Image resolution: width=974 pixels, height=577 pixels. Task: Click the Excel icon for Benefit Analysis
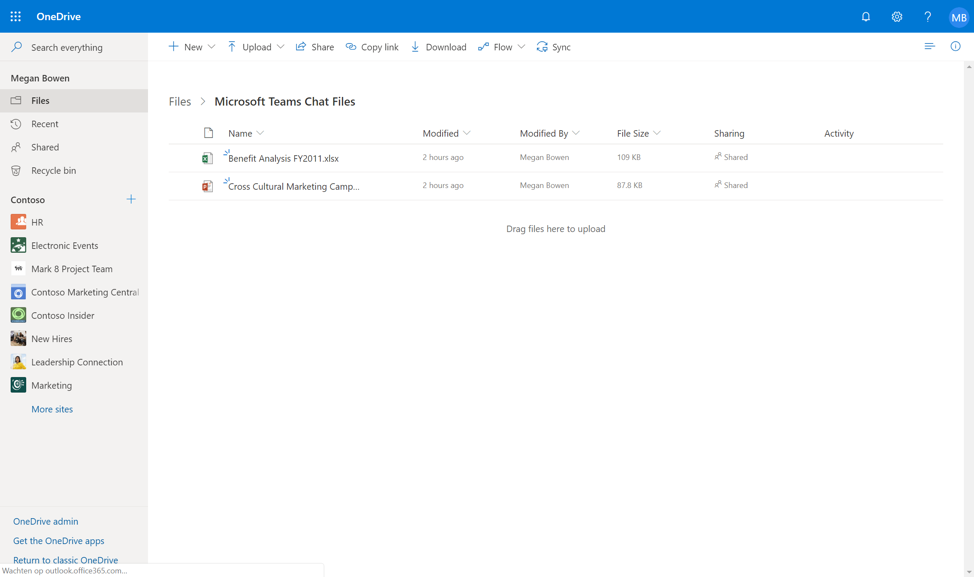(207, 158)
